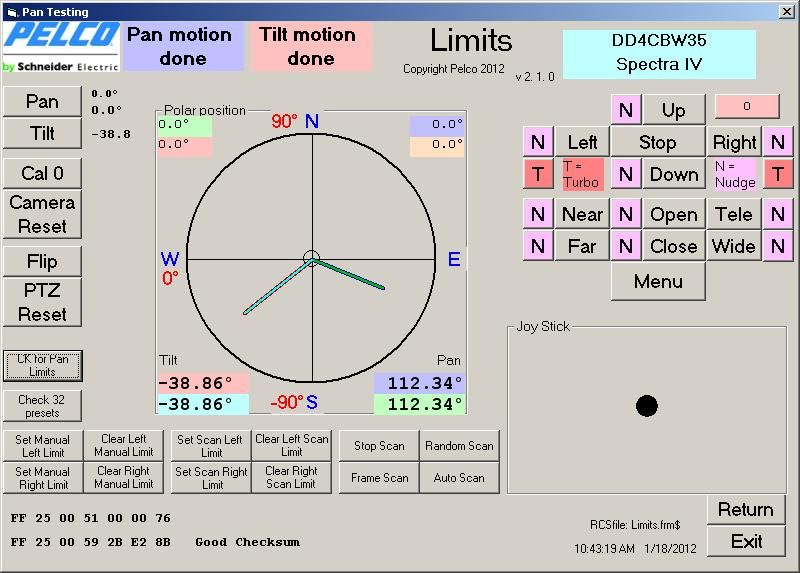Viewport: 800px width, 573px height.
Task: Click the Exit button
Action: click(x=746, y=541)
